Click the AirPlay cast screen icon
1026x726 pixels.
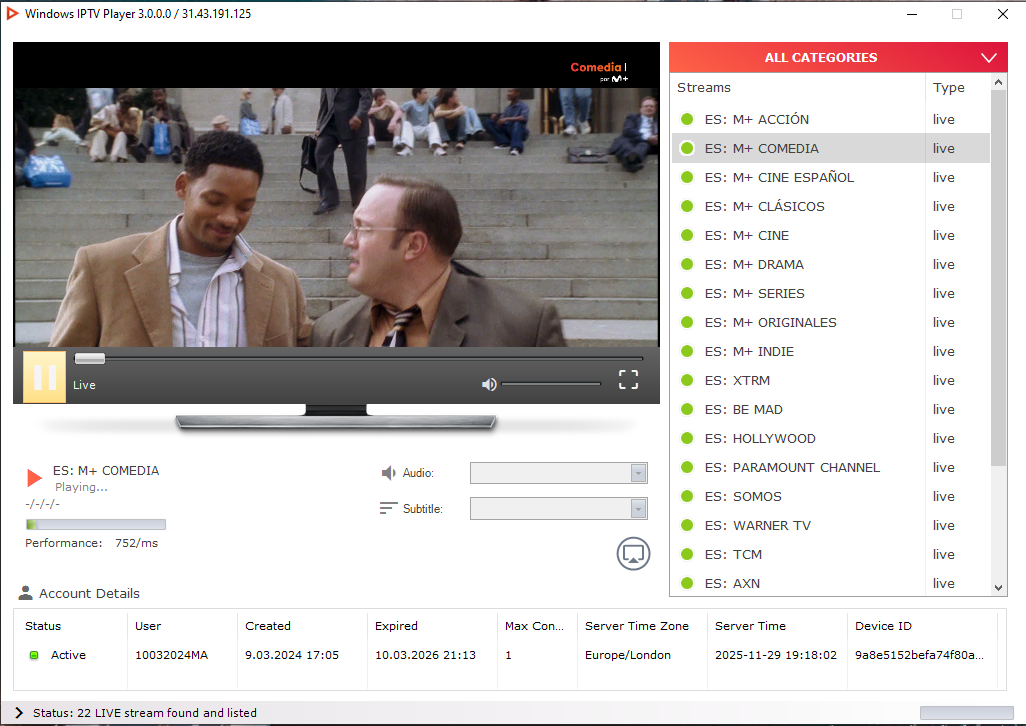point(633,553)
